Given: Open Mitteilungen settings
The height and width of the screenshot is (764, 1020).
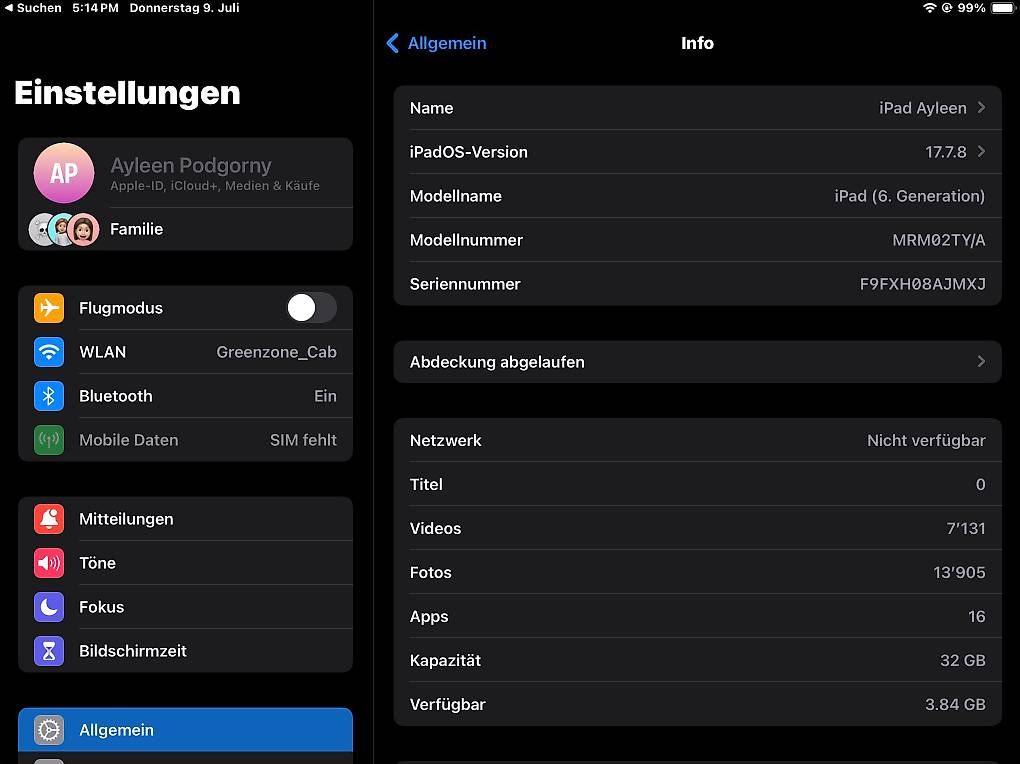Looking at the screenshot, I should coord(185,519).
